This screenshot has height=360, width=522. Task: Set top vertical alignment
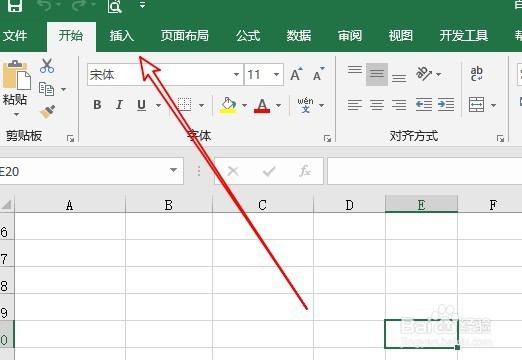(x=355, y=70)
